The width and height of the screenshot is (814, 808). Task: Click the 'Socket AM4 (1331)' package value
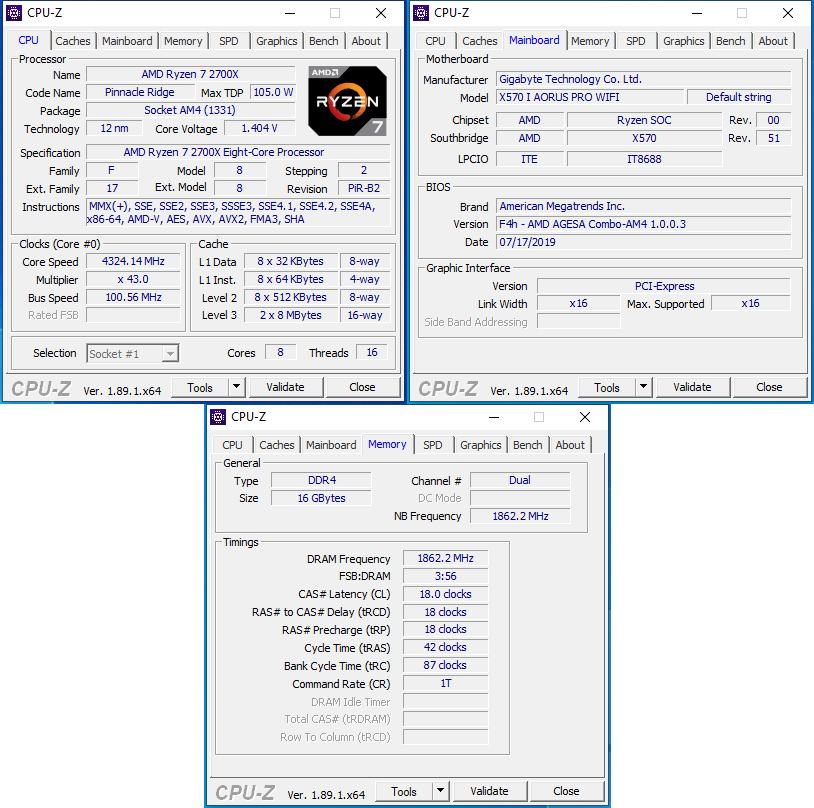(190, 110)
